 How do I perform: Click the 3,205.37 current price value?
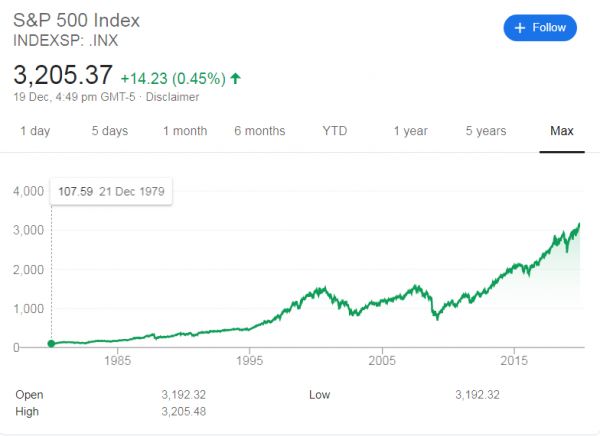click(x=63, y=76)
